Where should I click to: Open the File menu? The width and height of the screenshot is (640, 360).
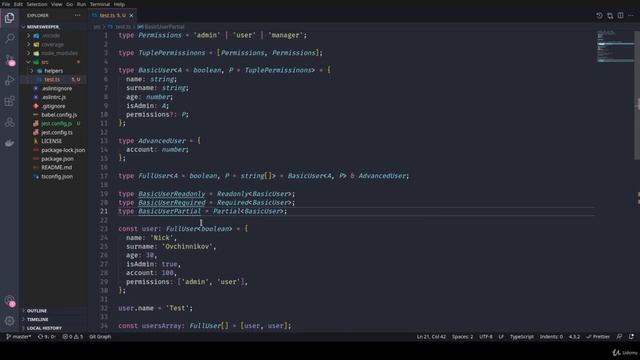(6, 4)
